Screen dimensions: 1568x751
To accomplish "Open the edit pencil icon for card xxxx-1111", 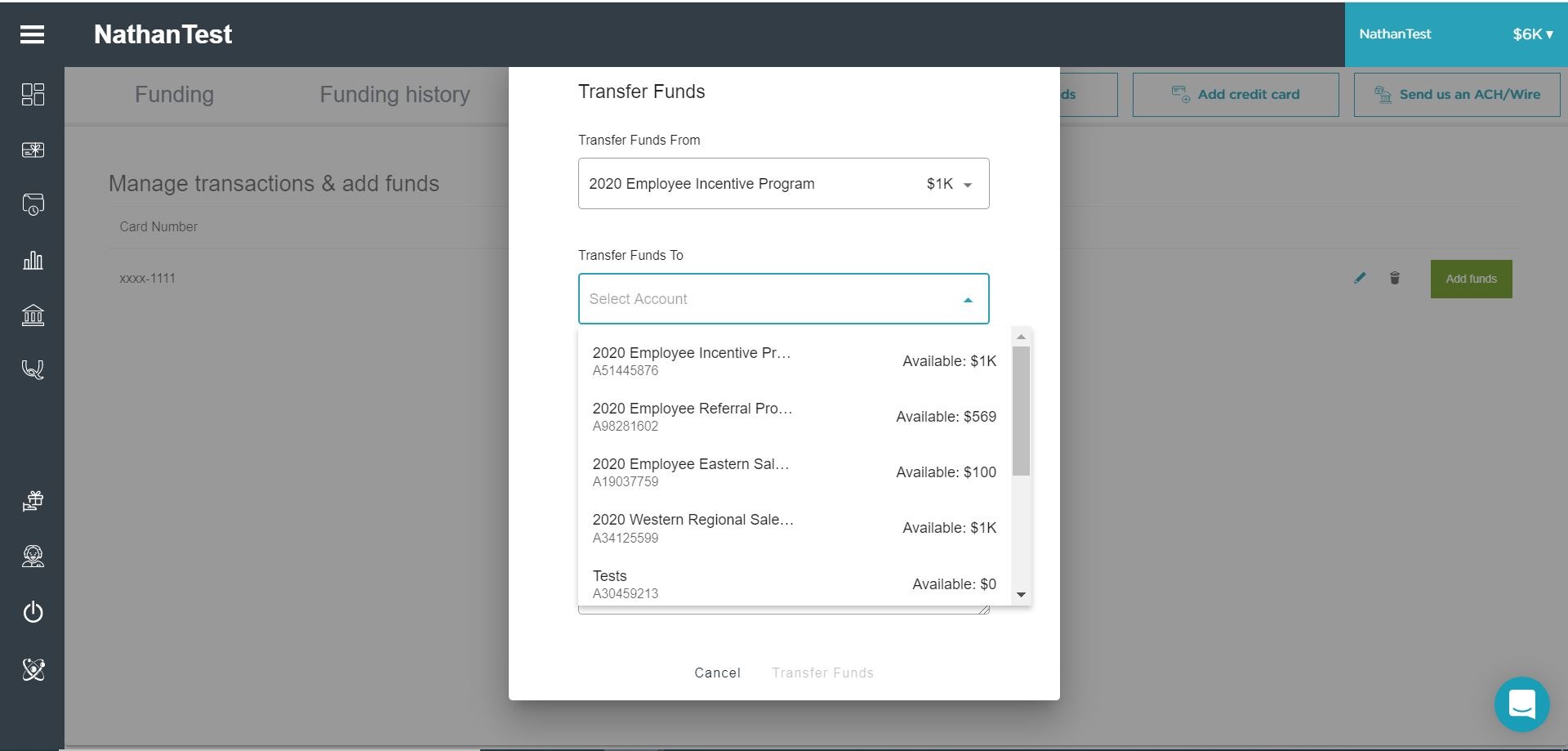I will [x=1360, y=279].
